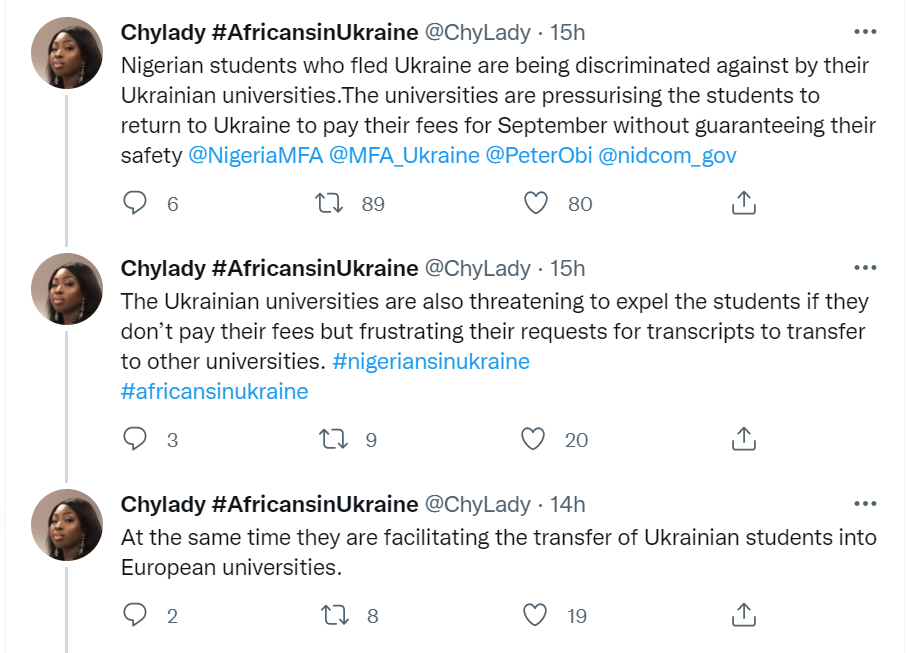Like the tweet with 20 likes
The width and height of the screenshot is (908, 653).
click(535, 439)
